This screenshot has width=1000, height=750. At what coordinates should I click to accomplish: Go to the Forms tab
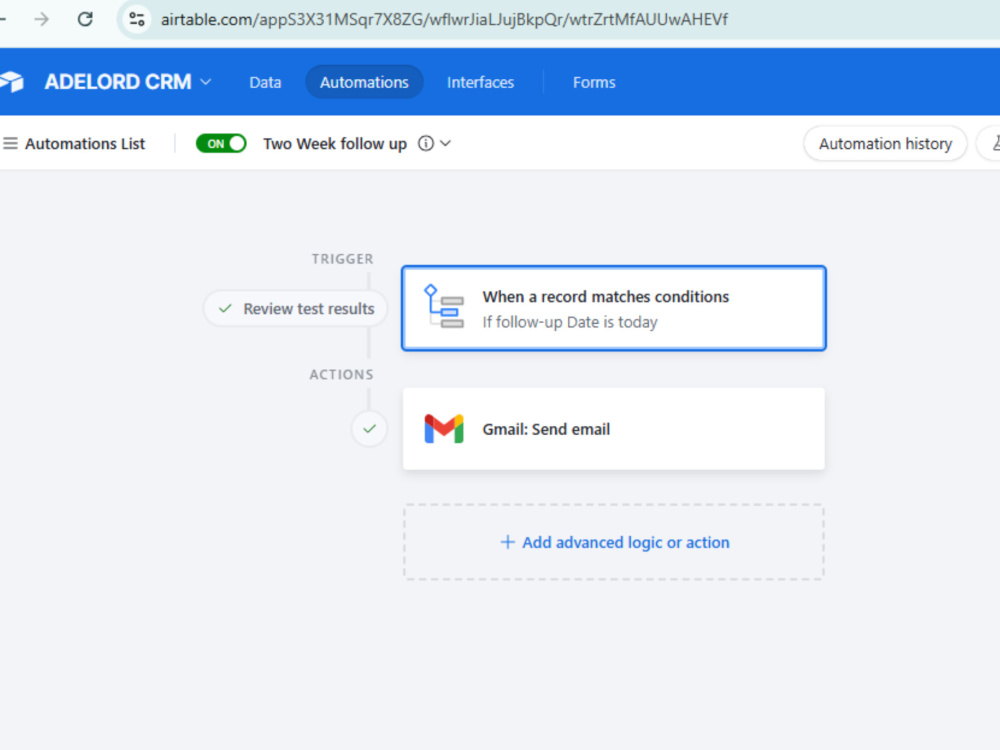pyautogui.click(x=594, y=82)
